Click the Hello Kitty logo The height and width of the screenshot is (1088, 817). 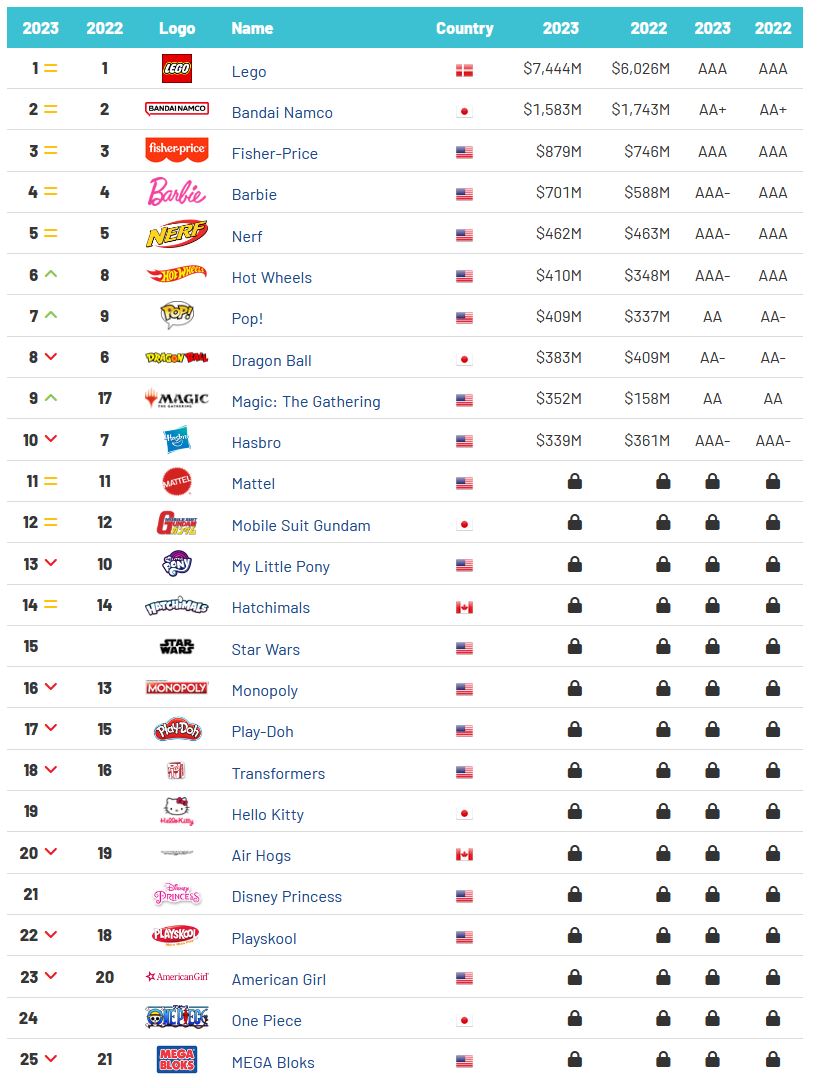click(x=177, y=811)
